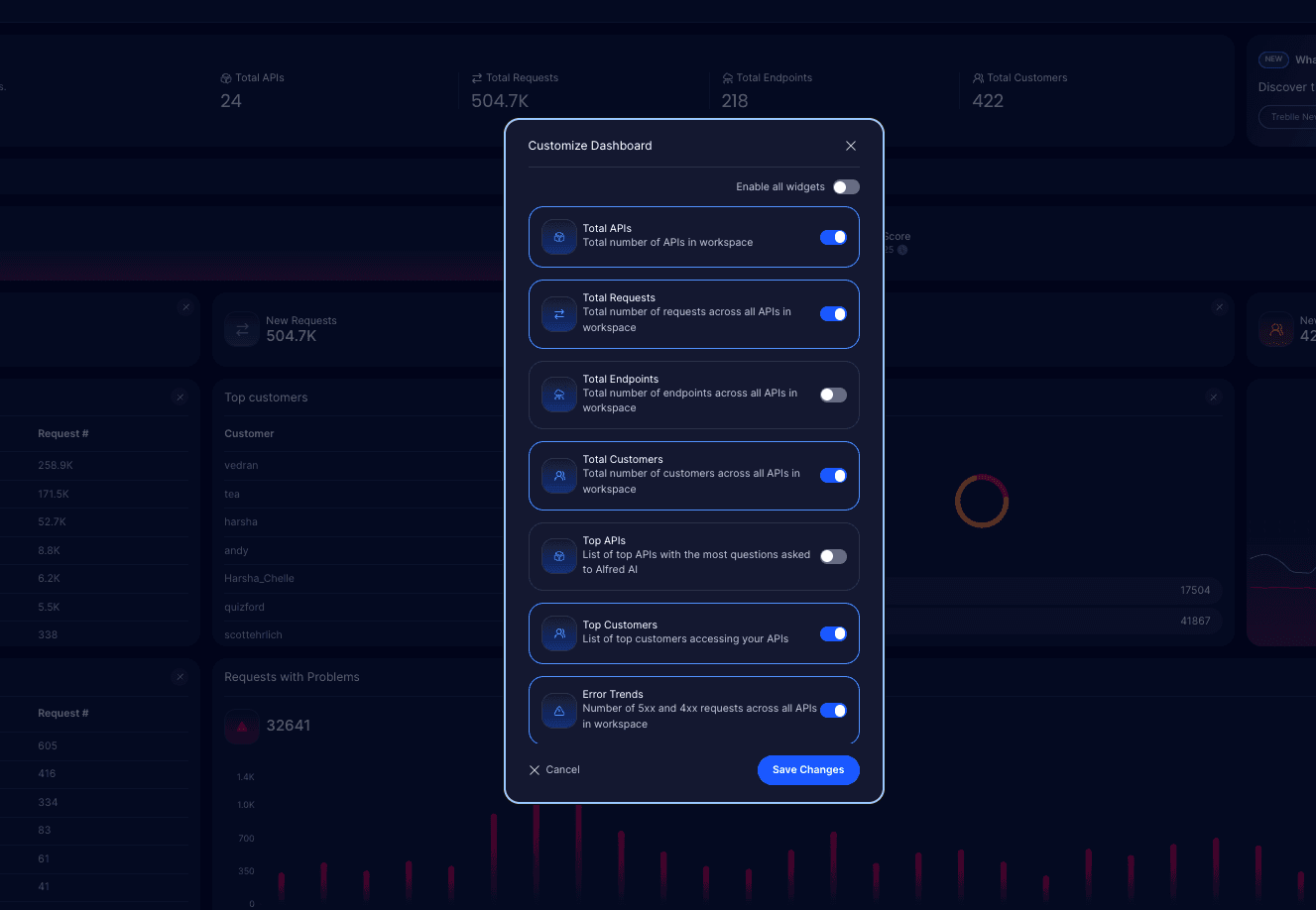The width and height of the screenshot is (1316, 910).
Task: Click the Top Customers widget icon
Action: pyautogui.click(x=558, y=633)
